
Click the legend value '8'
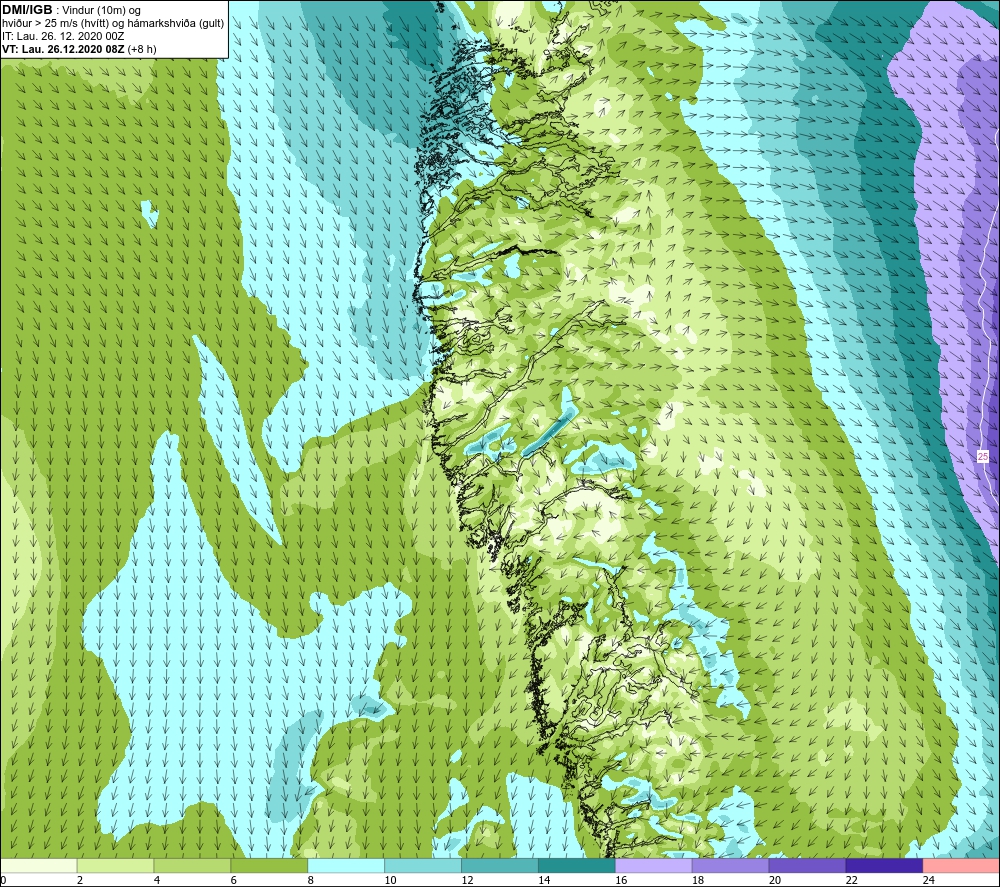[x=311, y=880]
